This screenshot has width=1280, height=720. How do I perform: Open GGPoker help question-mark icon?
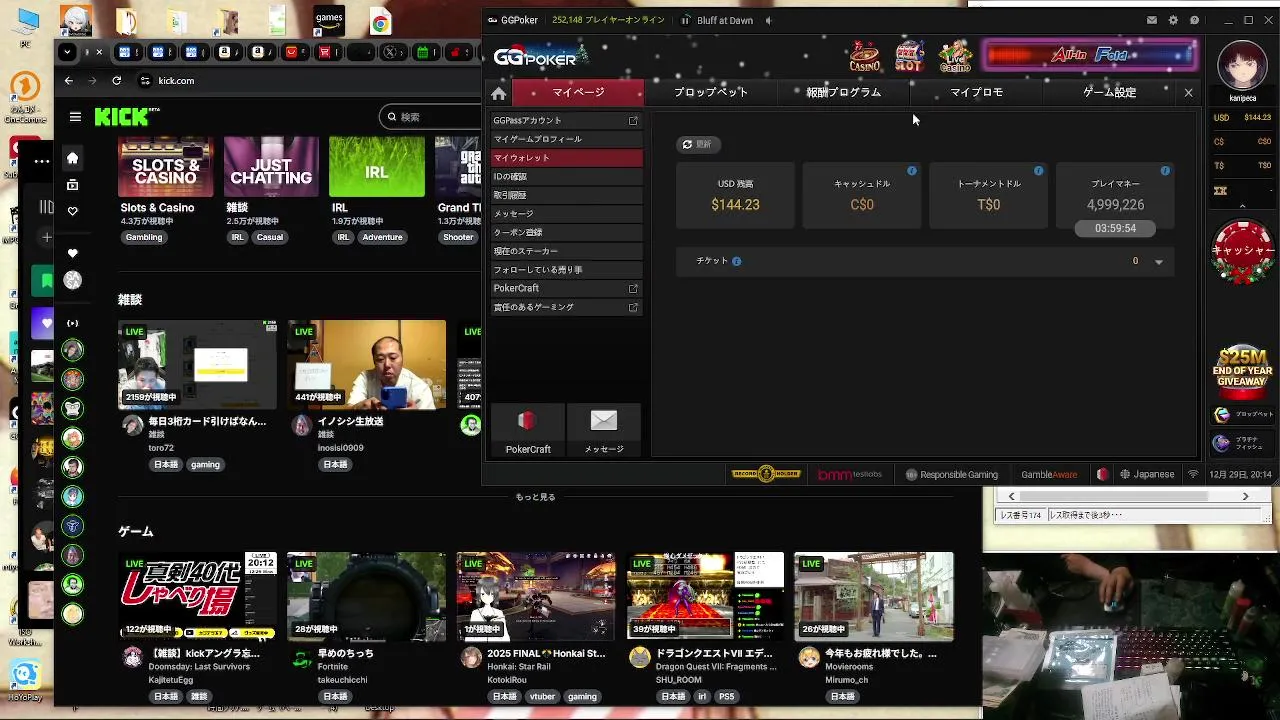coord(1194,20)
